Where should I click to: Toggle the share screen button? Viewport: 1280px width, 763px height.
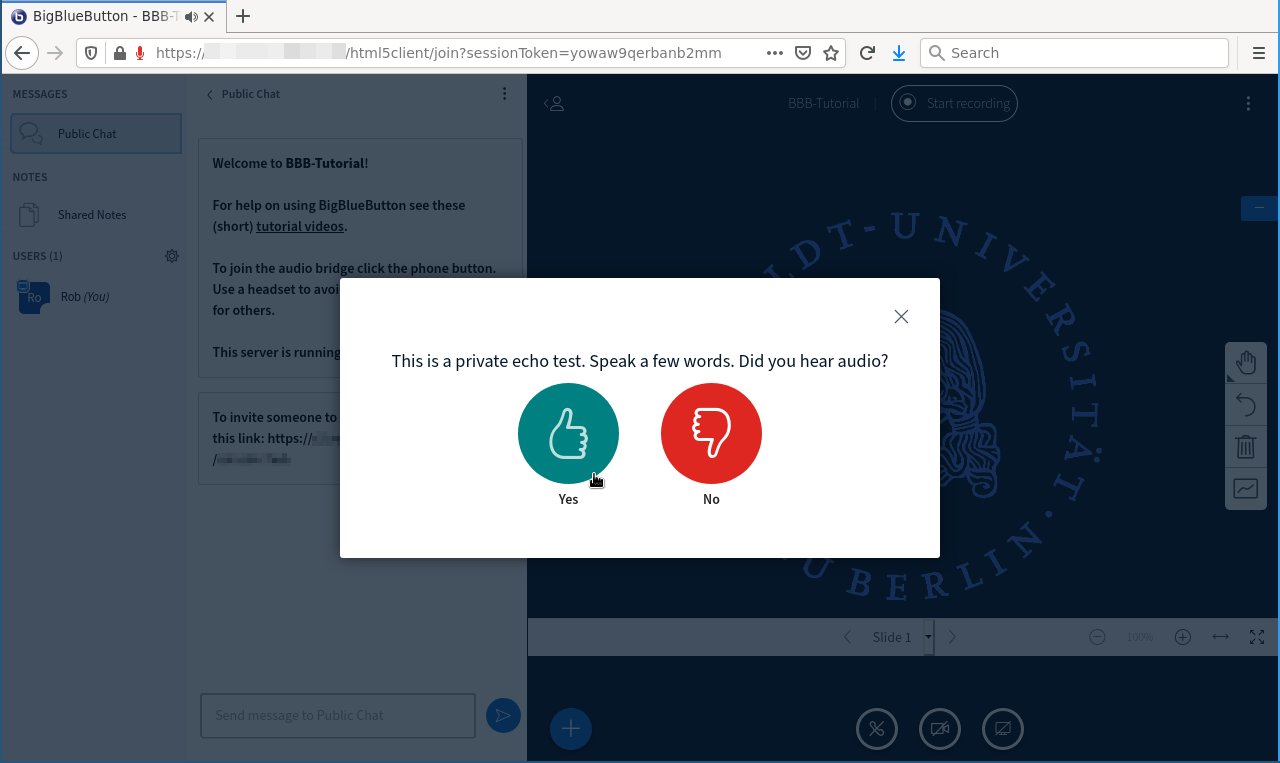[x=1003, y=729]
